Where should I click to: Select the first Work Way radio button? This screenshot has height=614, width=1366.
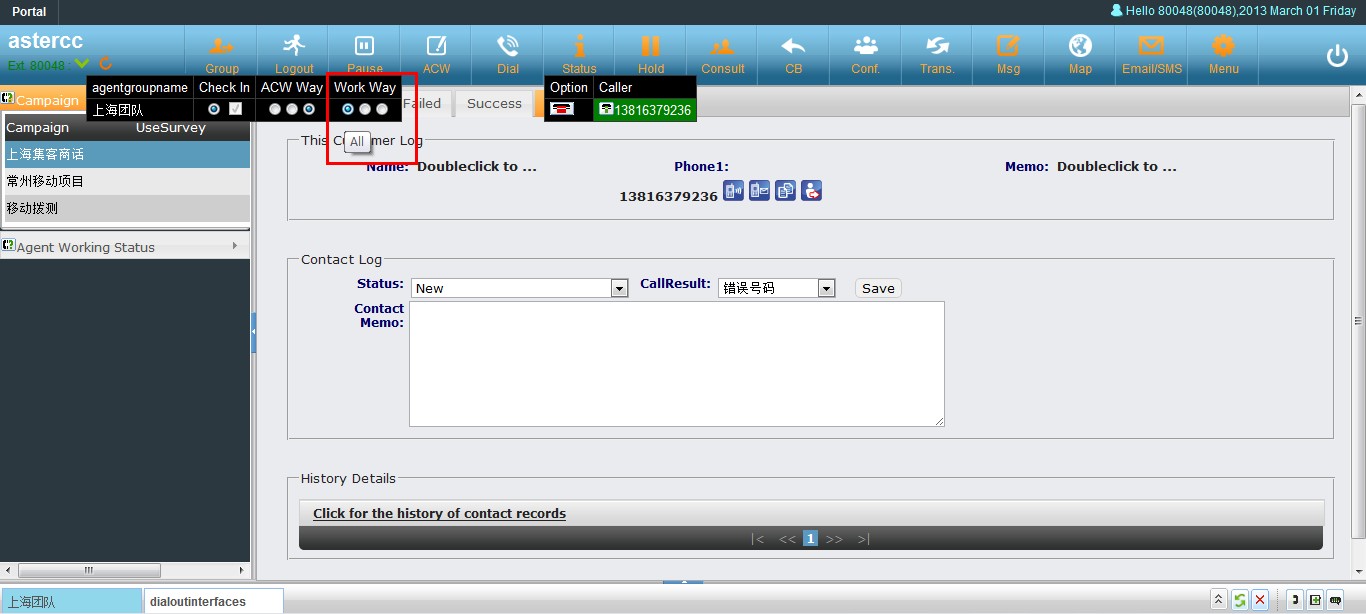[x=348, y=109]
